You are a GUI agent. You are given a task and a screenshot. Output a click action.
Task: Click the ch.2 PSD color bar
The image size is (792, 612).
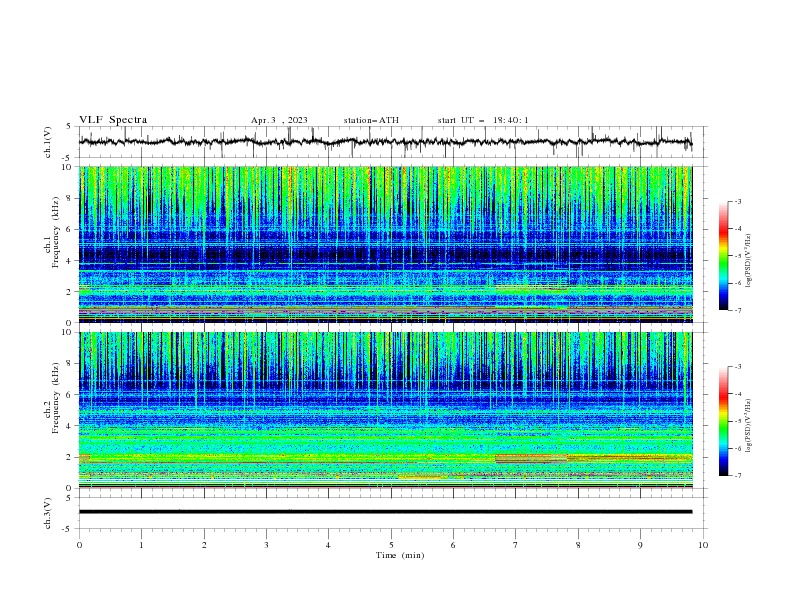(x=723, y=421)
